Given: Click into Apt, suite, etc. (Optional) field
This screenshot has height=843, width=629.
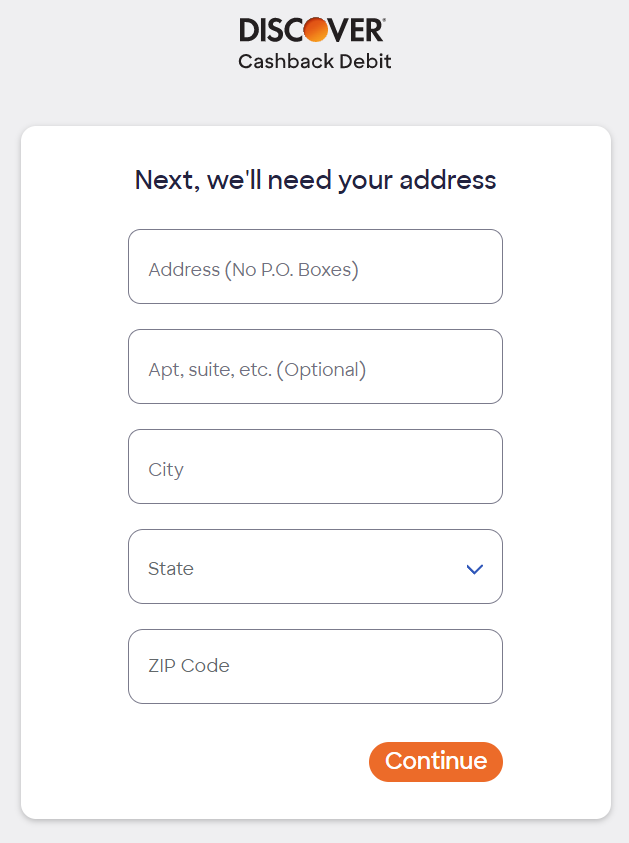Looking at the screenshot, I should (x=315, y=367).
